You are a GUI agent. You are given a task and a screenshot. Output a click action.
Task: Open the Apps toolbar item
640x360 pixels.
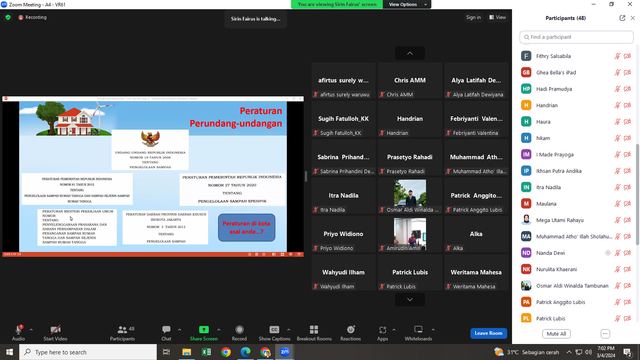(382, 333)
